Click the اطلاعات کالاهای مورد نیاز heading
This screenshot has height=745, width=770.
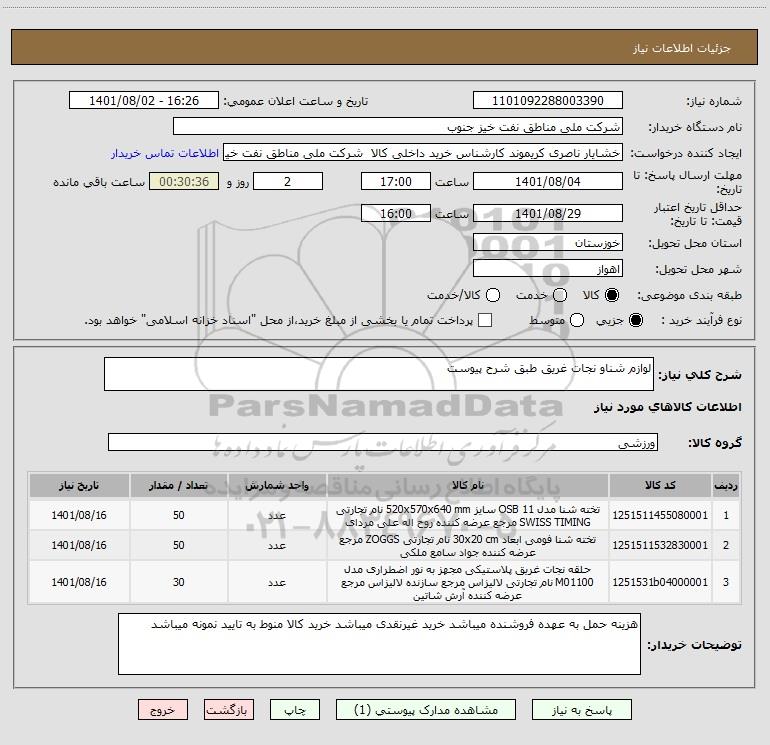point(667,407)
